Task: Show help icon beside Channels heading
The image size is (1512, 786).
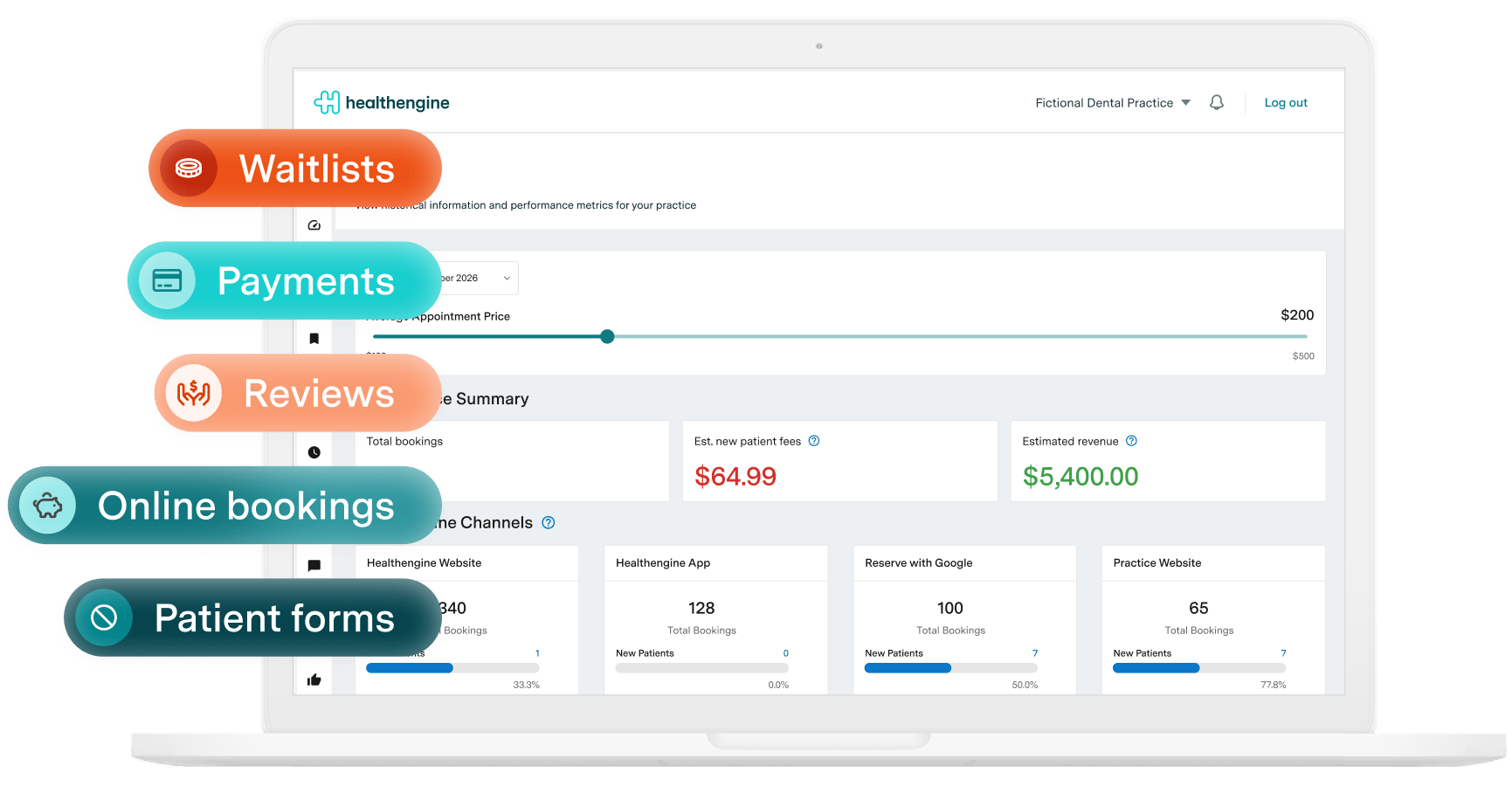Action: click(549, 523)
